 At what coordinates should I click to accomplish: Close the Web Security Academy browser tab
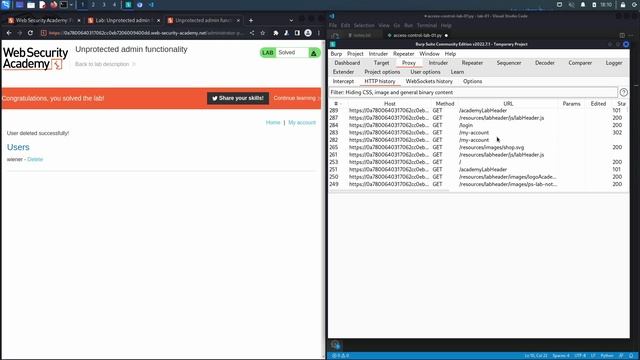79,20
